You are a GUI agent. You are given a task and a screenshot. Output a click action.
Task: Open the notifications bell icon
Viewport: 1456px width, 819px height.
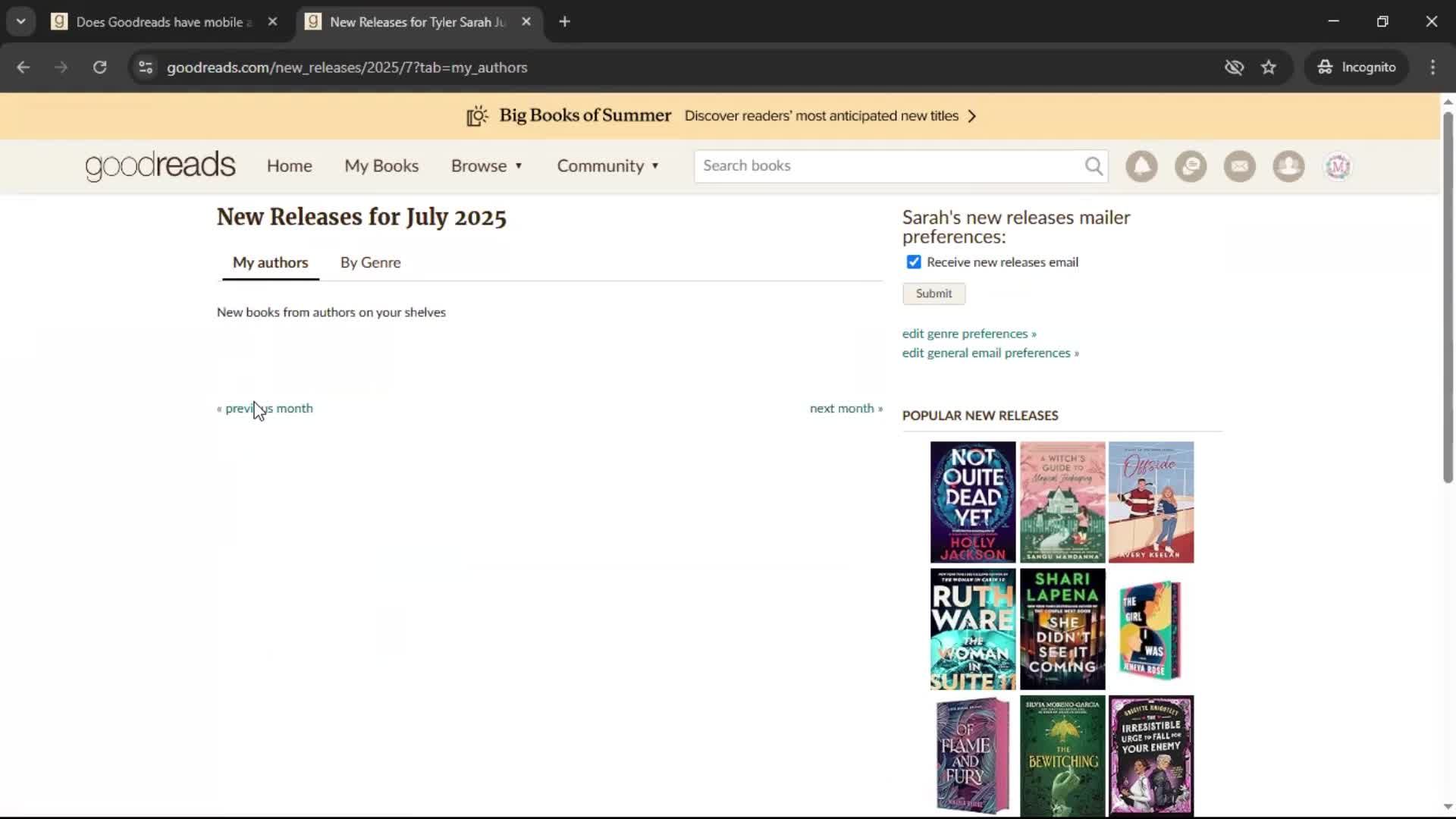tap(1141, 166)
